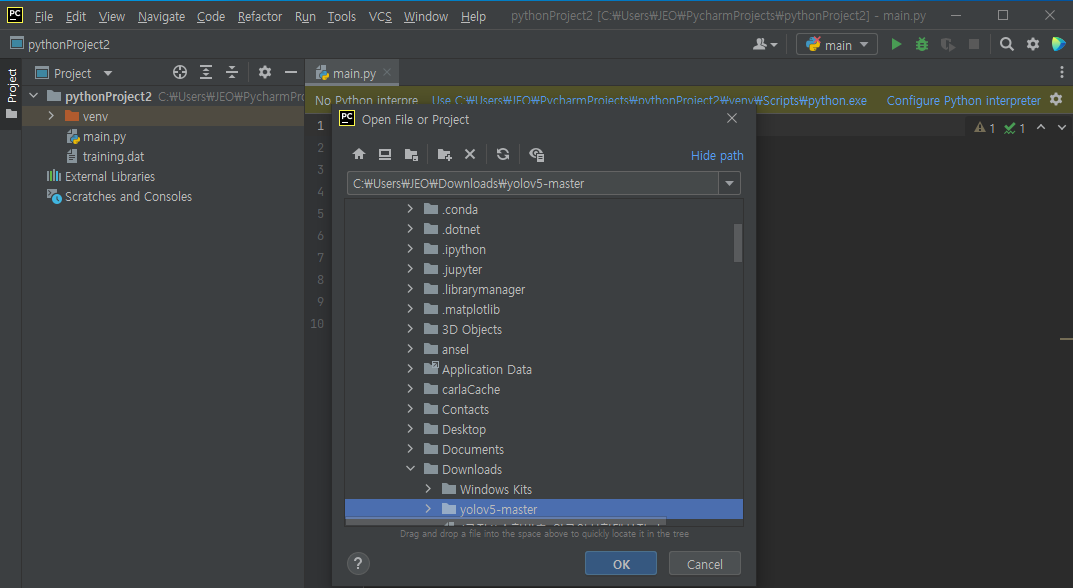This screenshot has width=1073, height=588.
Task: Expand the venv folder
Action: click(x=51, y=116)
